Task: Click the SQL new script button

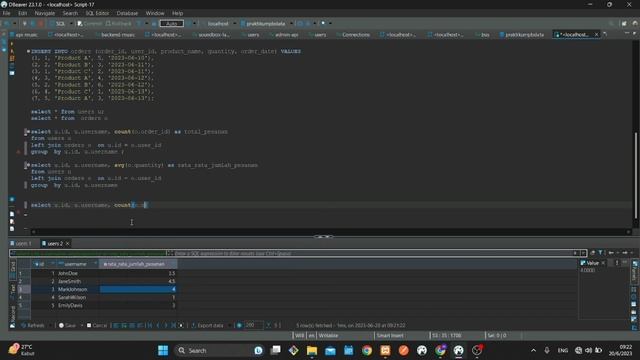Action: (x=58, y=24)
